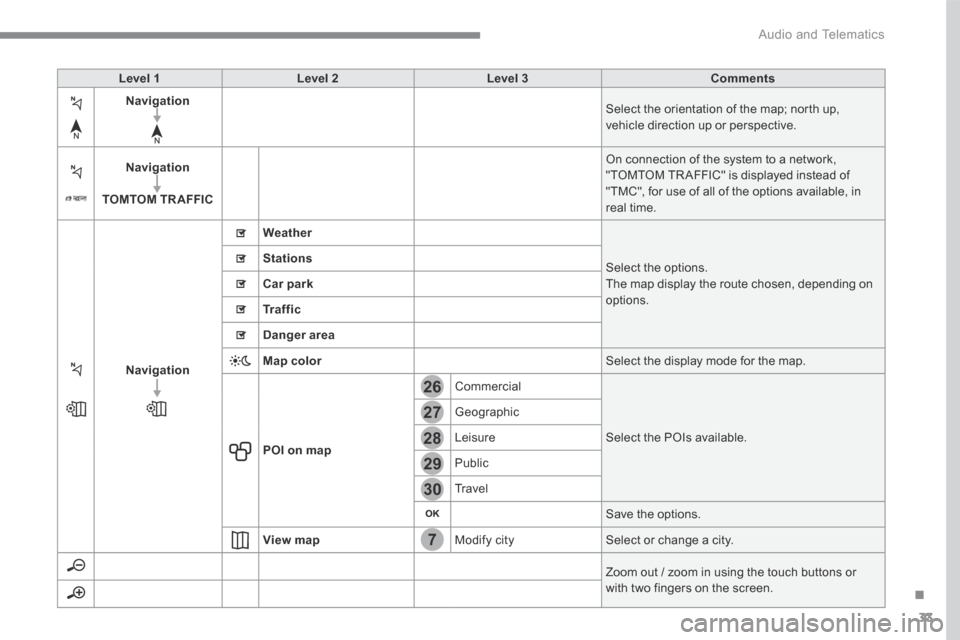960x640 pixels.
Task: Click number badge 26 for Commercial
Action: (432, 387)
